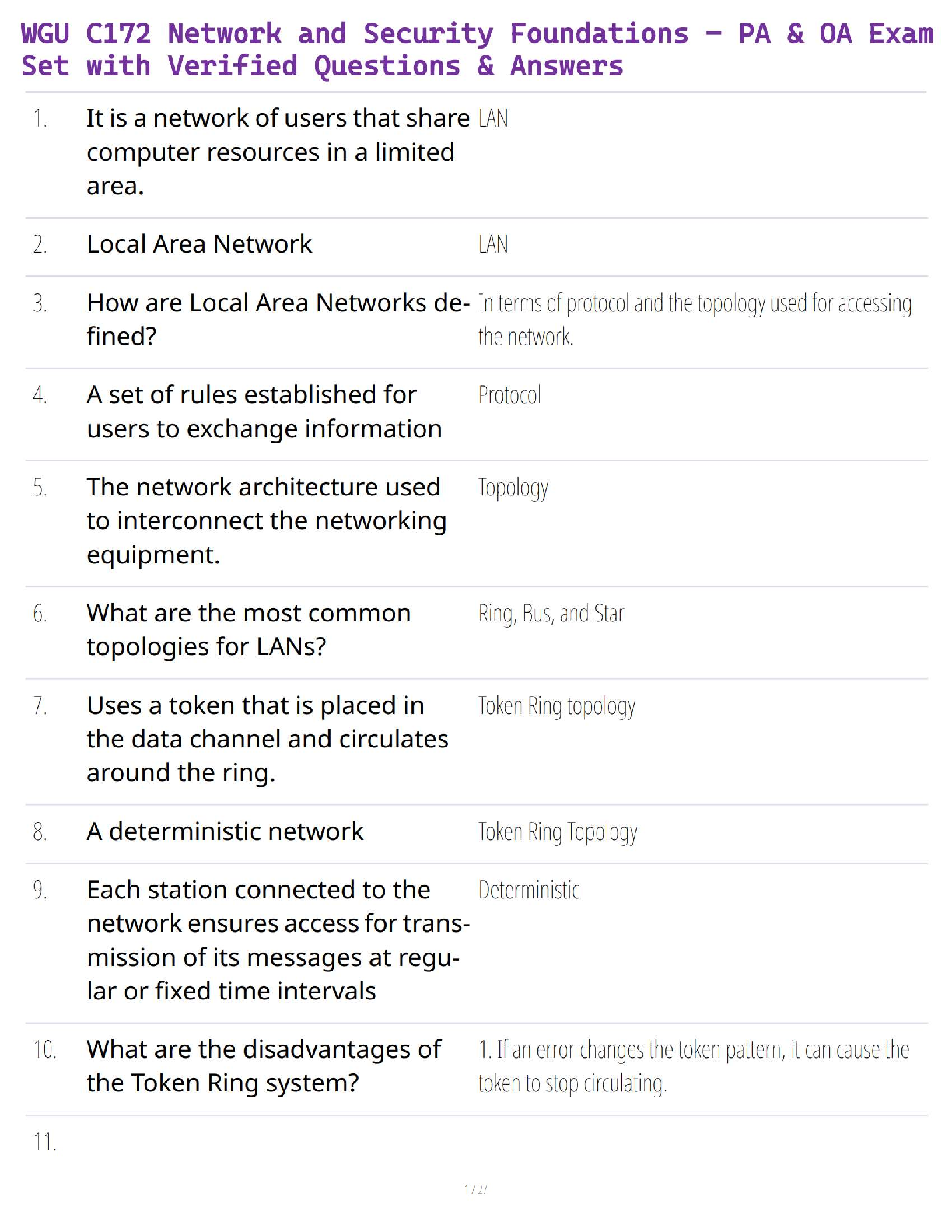Click the "A deterministic network" term
The image size is (952, 1232).
(225, 831)
